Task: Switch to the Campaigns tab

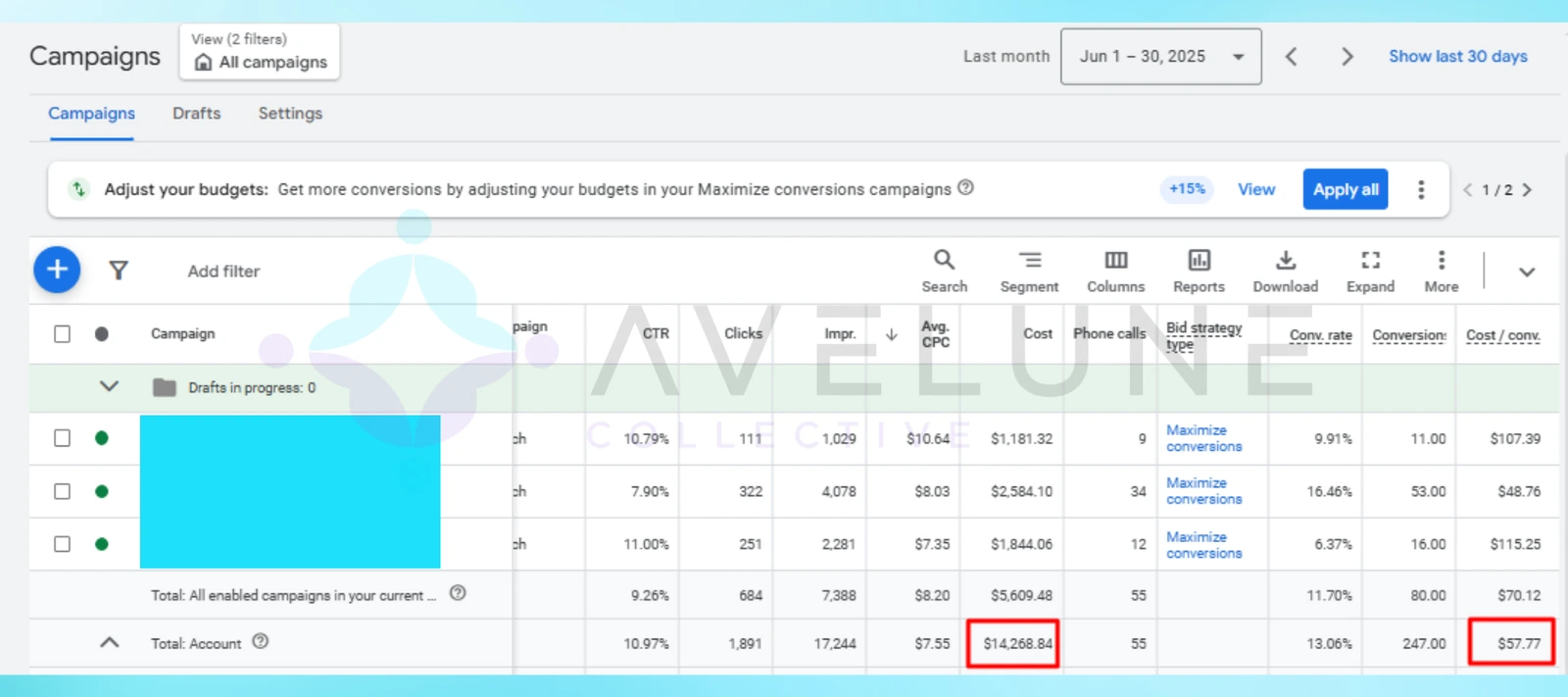Action: click(x=92, y=114)
